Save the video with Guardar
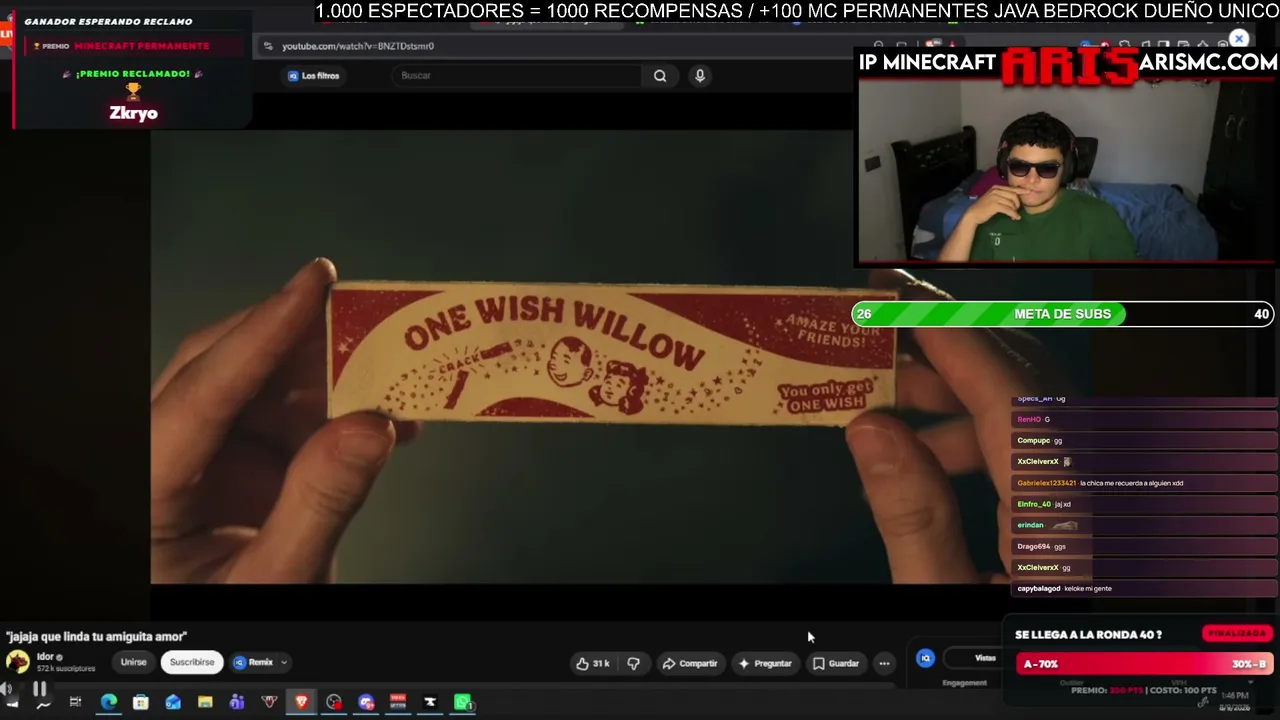 coord(836,663)
